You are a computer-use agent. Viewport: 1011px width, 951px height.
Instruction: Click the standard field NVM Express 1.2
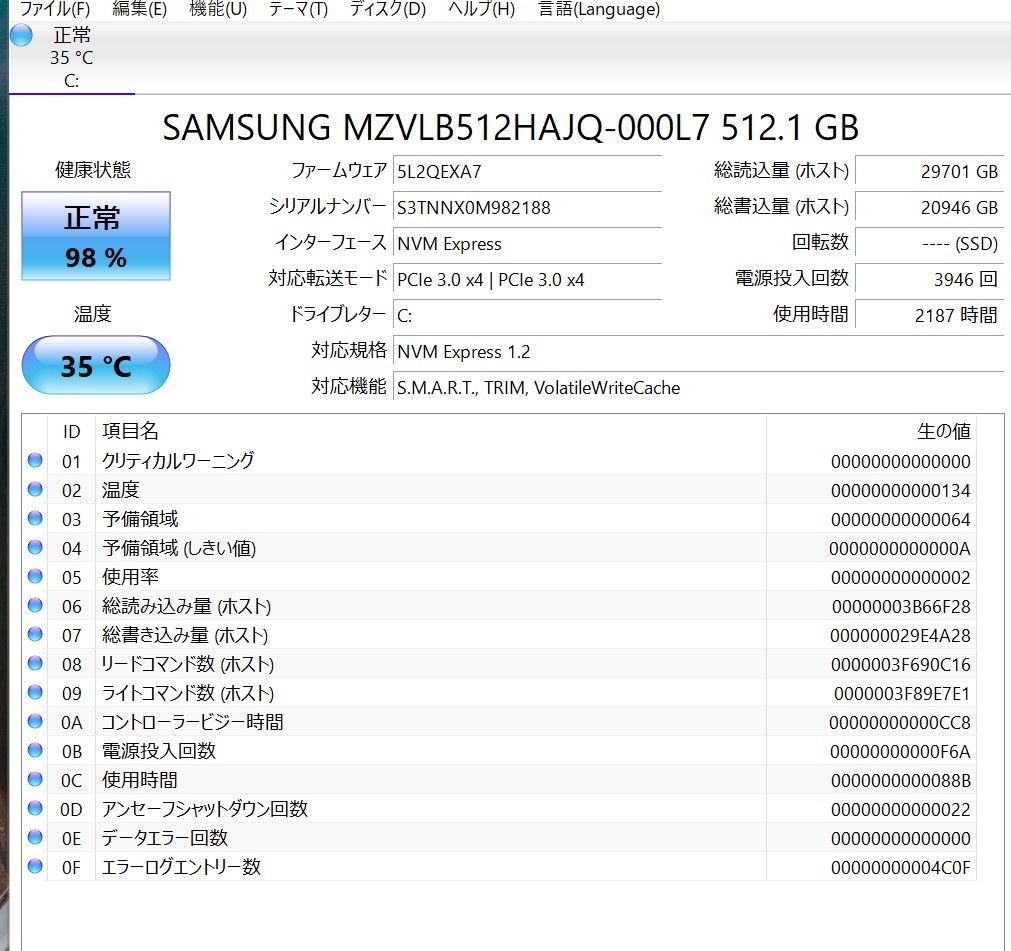point(698,351)
